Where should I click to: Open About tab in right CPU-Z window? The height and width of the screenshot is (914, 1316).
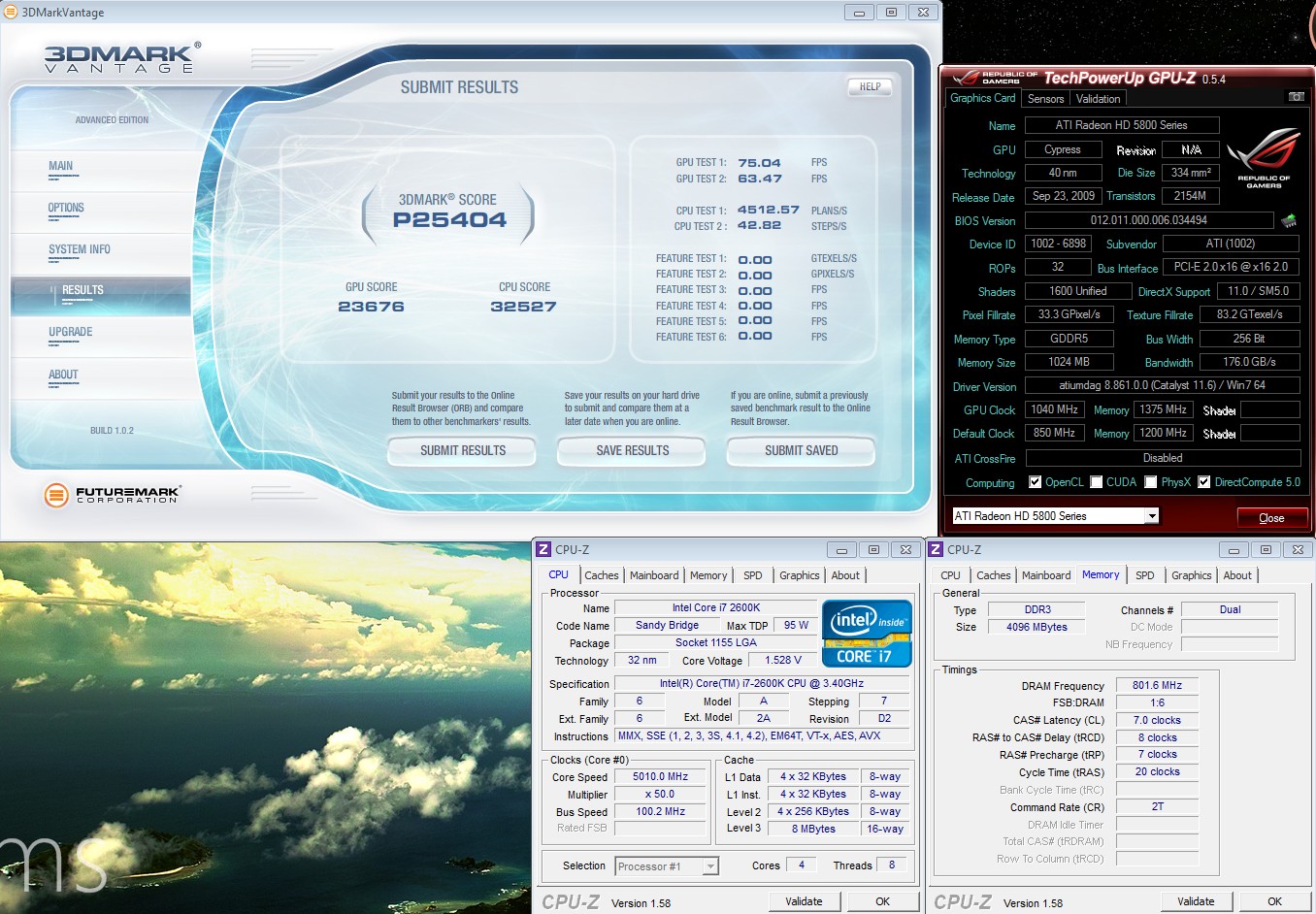[x=1237, y=575]
